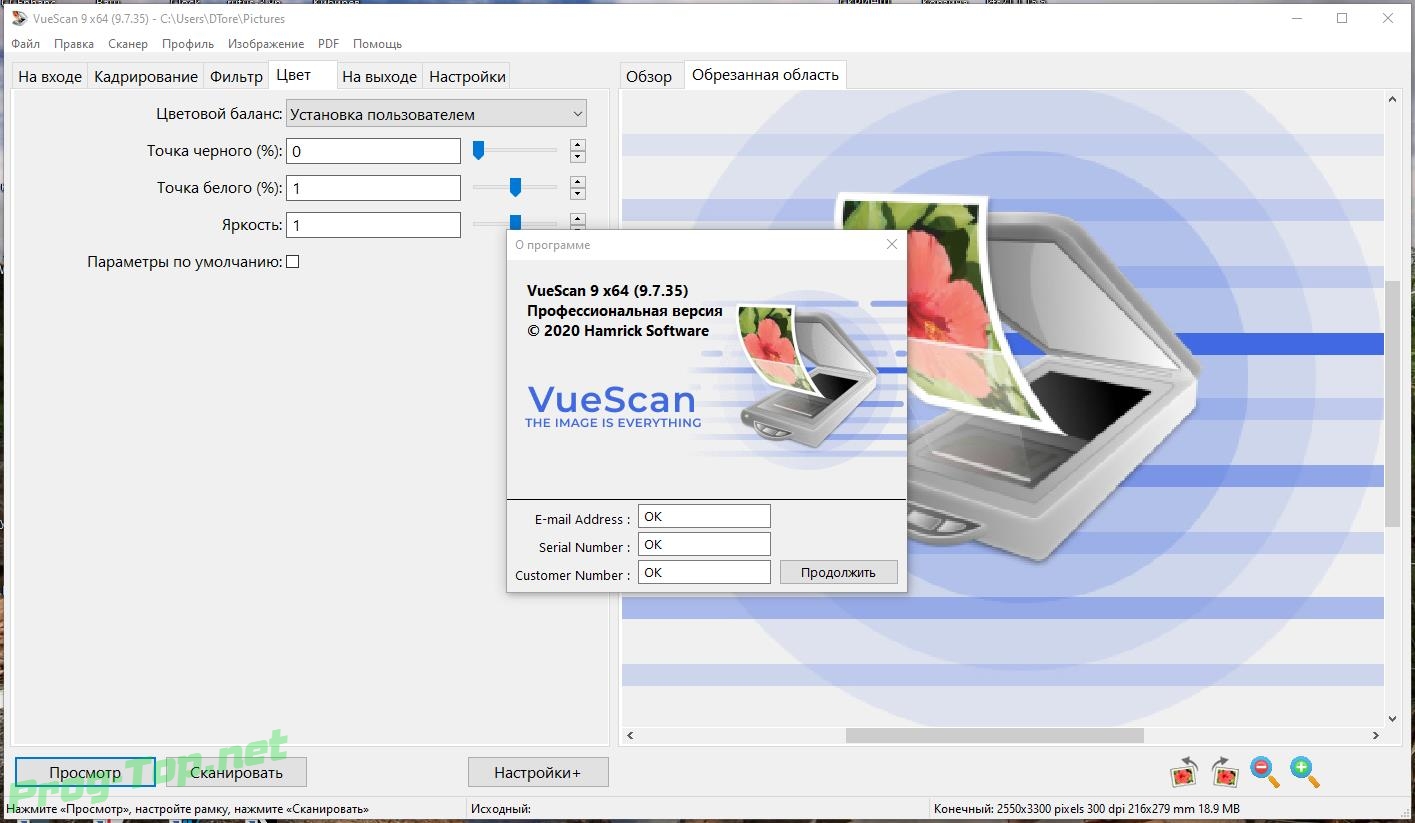The height and width of the screenshot is (823, 1415).
Task: Adjust the Точка белого slider handle
Action: click(515, 187)
